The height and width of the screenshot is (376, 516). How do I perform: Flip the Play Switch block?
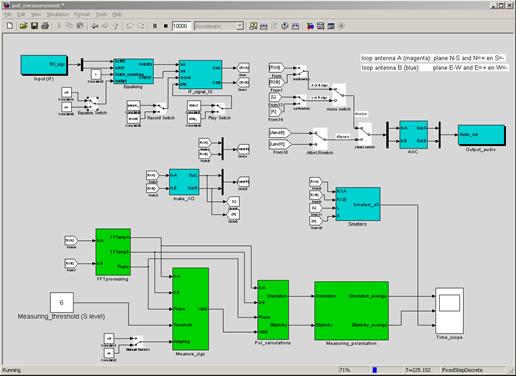(218, 107)
